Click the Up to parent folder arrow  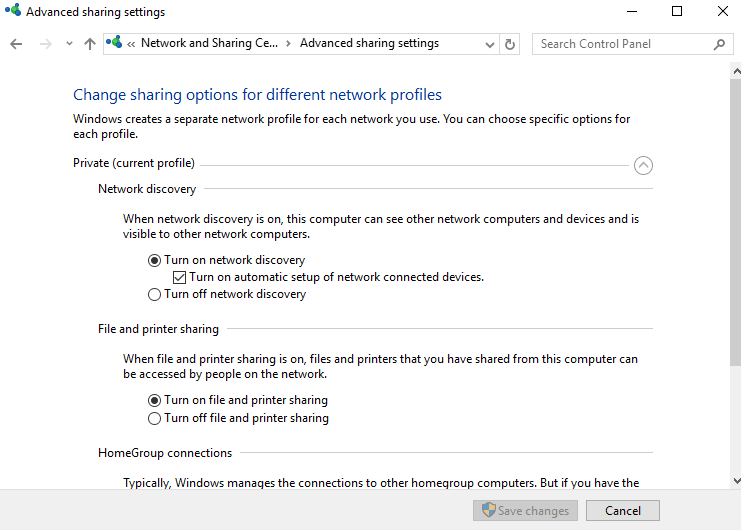pos(90,44)
